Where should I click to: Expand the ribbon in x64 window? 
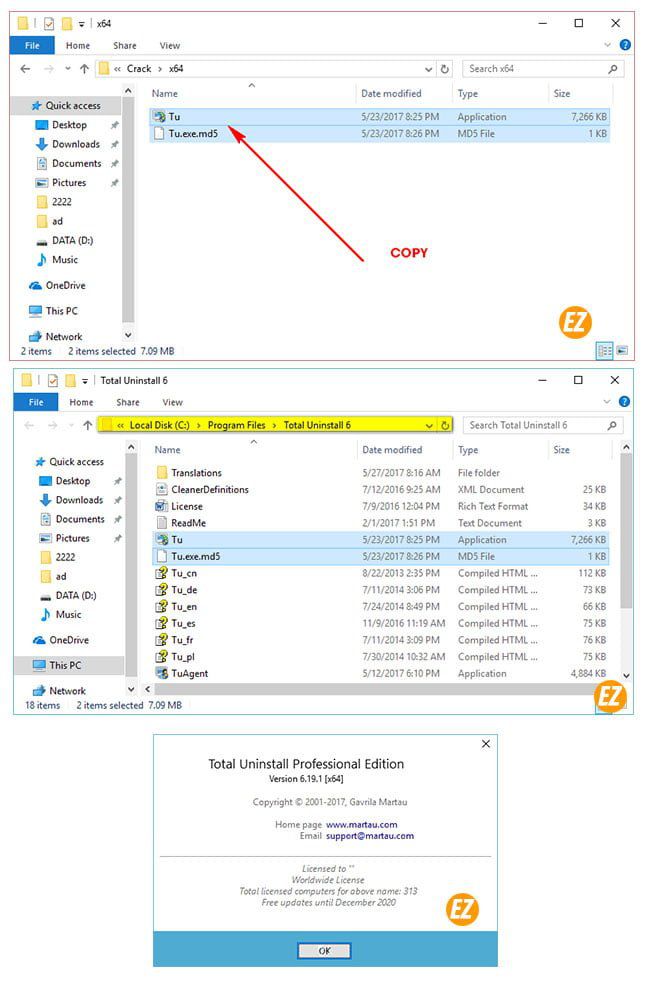[607, 45]
